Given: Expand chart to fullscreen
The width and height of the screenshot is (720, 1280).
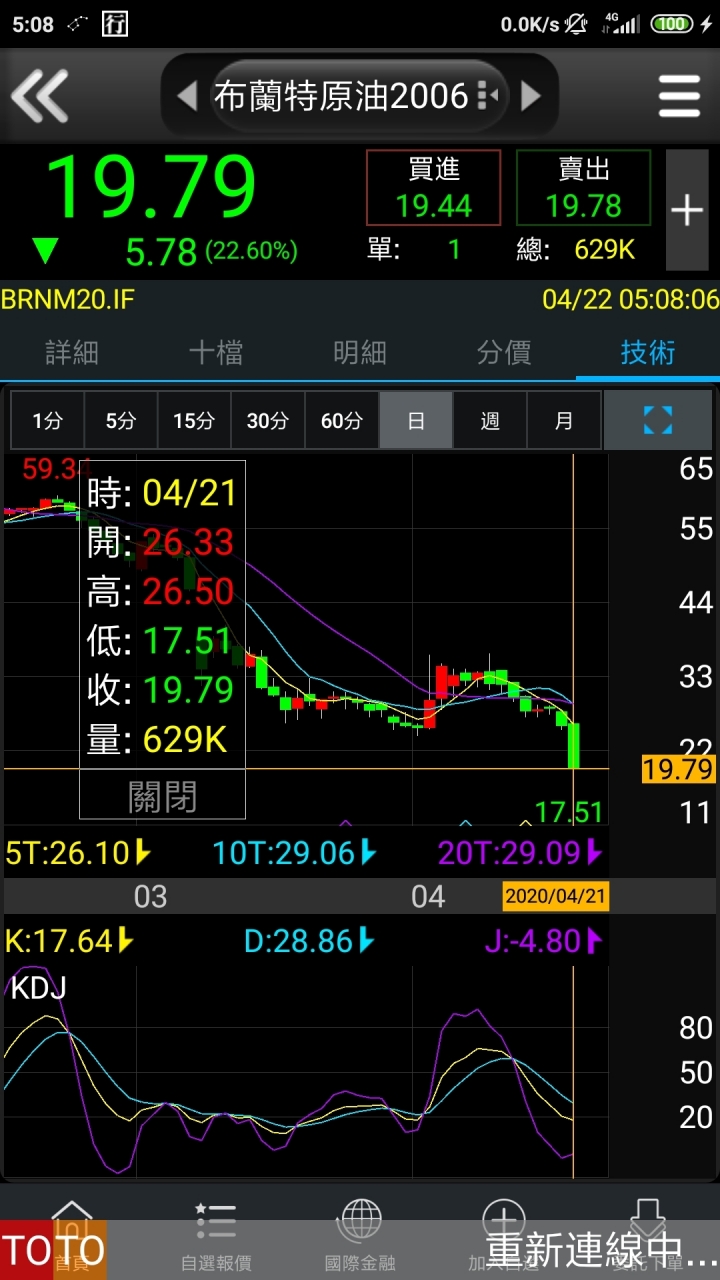Looking at the screenshot, I should pos(657,420).
